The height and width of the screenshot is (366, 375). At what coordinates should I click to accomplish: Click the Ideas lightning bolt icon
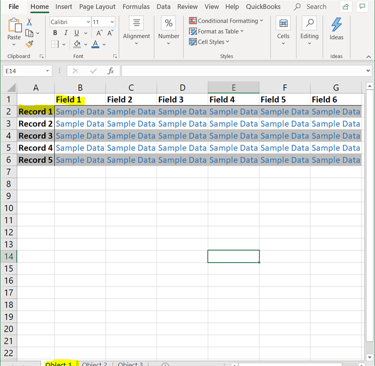(336, 25)
